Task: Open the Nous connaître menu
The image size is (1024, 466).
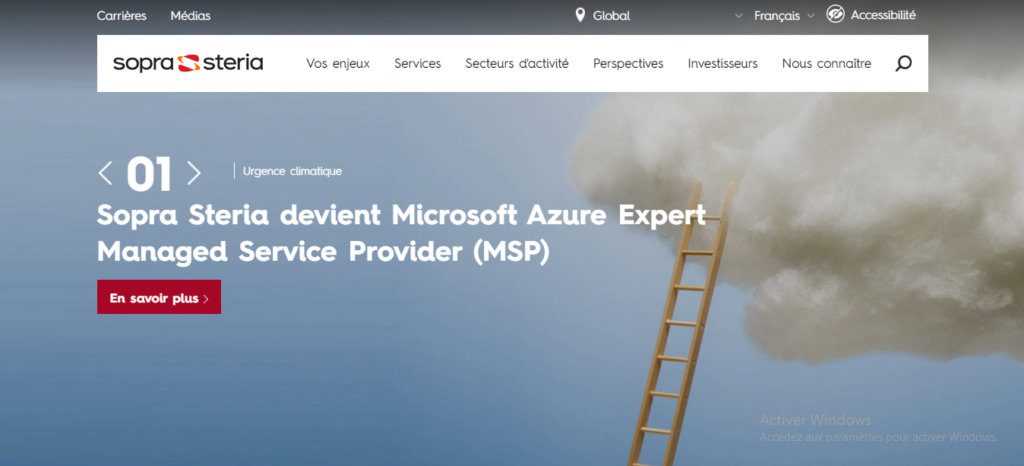Action: [x=826, y=63]
